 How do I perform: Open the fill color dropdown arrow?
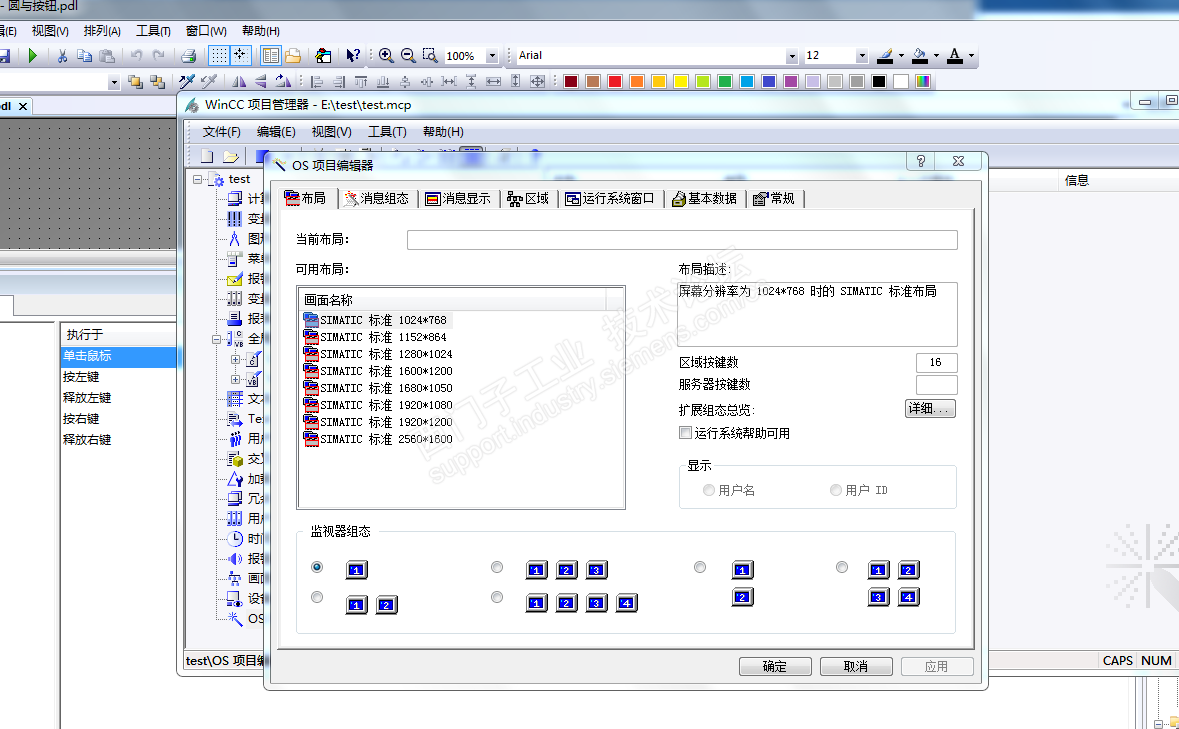pyautogui.click(x=936, y=56)
